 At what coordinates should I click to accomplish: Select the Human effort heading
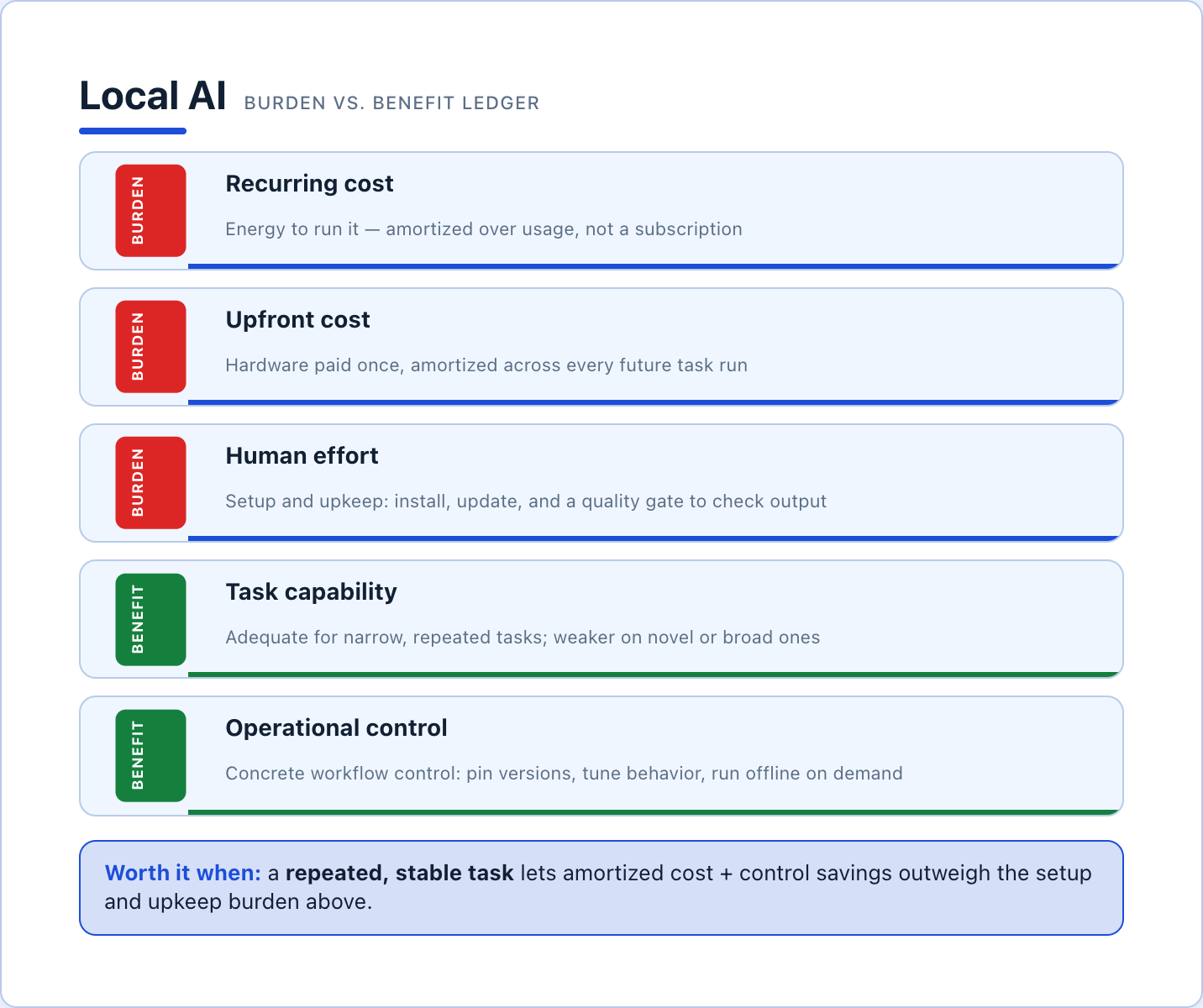coord(302,456)
